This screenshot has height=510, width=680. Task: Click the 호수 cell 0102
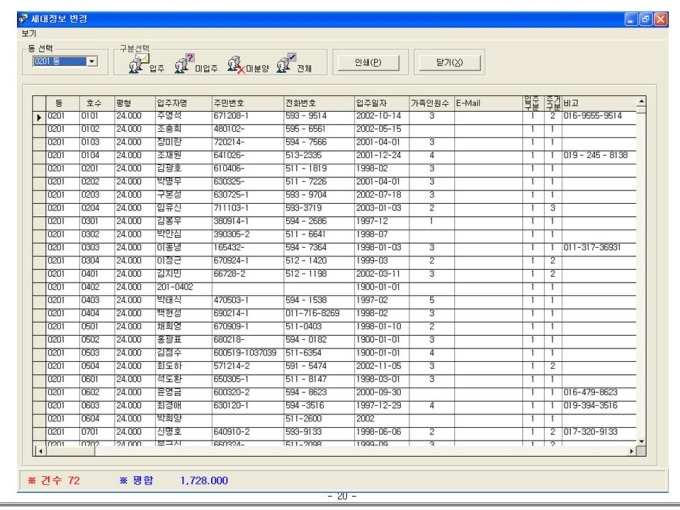point(97,129)
